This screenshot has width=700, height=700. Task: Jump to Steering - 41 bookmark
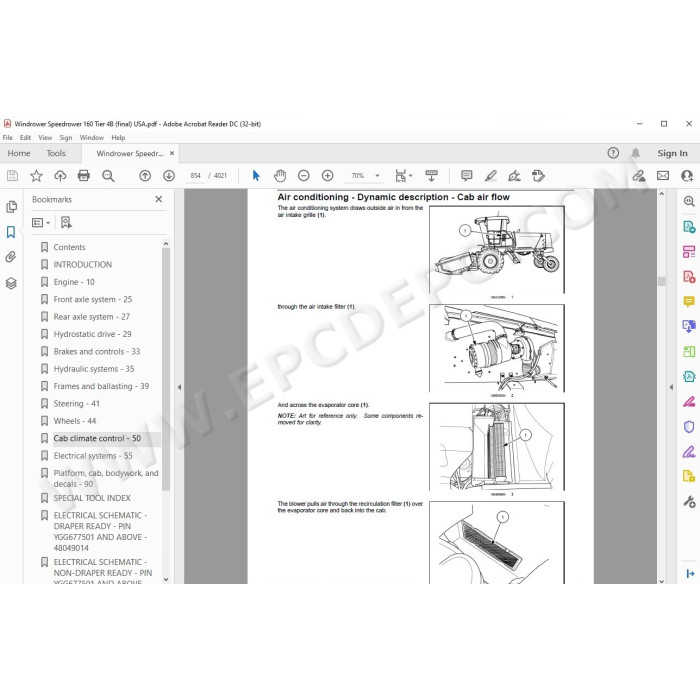point(76,404)
